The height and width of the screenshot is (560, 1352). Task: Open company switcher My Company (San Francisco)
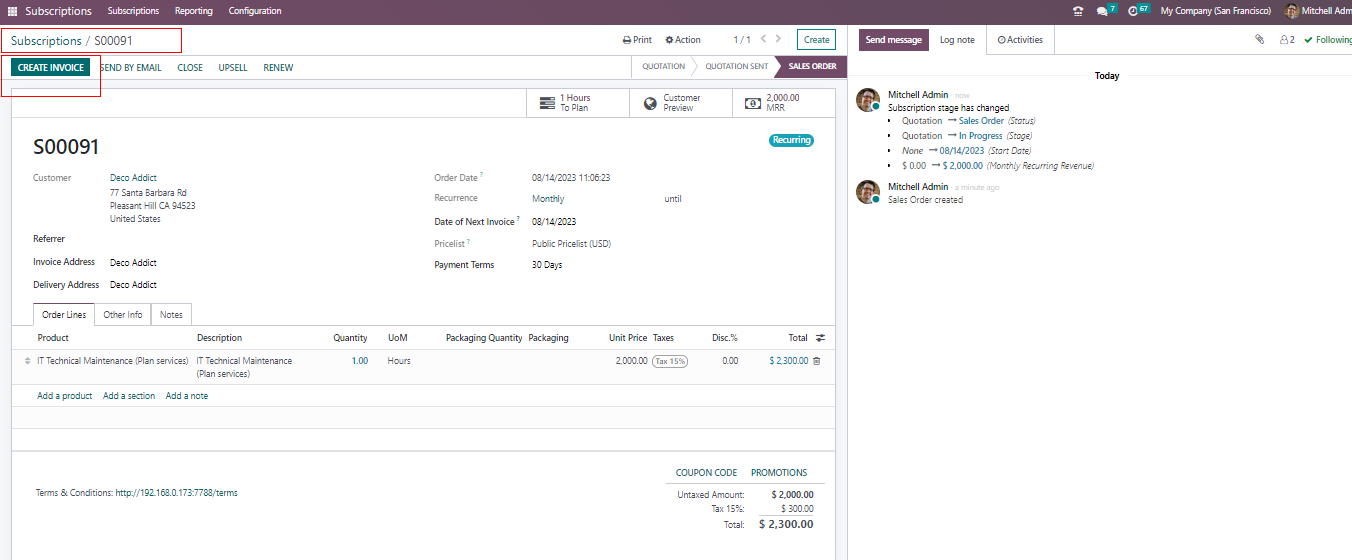1215,11
